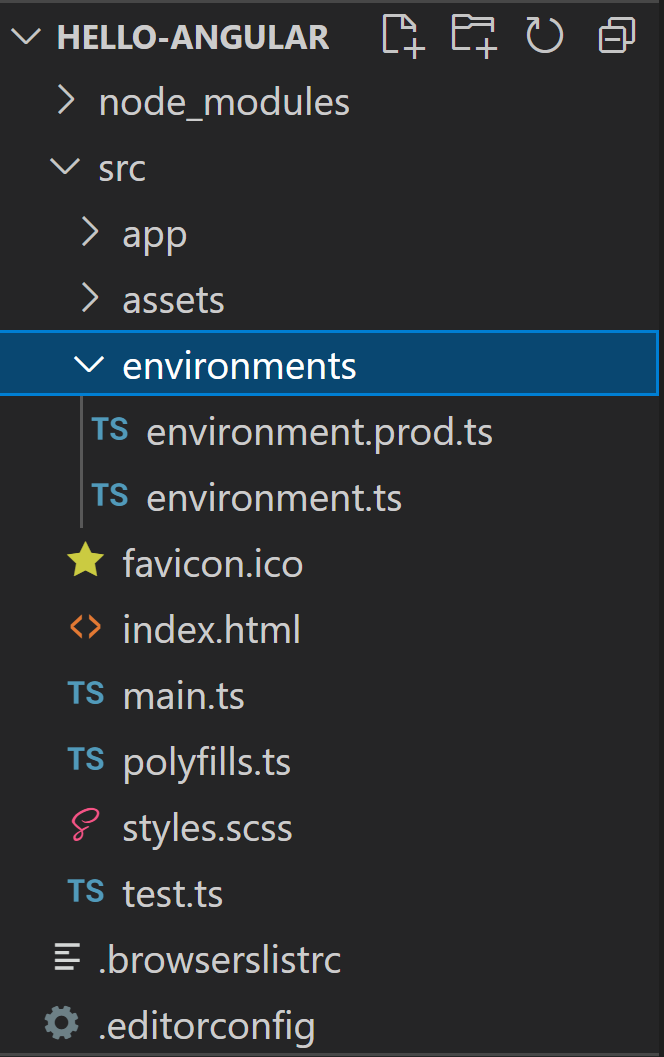Viewport: 664px width, 1057px height.
Task: Select the HELLO-ANGULAR header title
Action: point(193,37)
